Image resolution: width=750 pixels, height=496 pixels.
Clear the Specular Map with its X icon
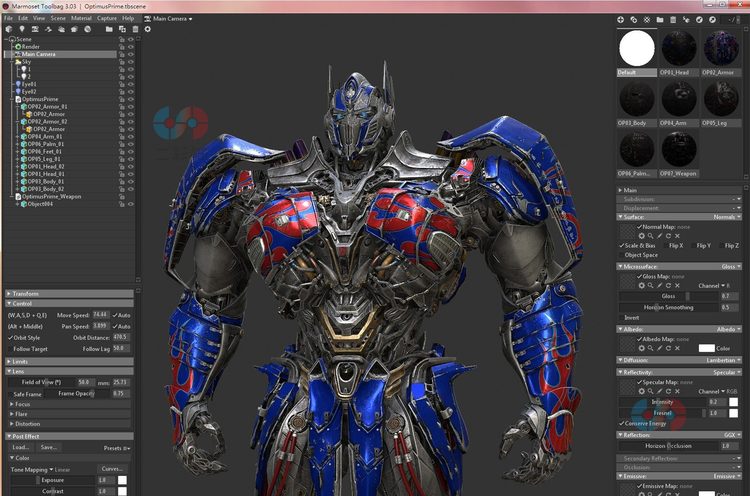pos(677,391)
